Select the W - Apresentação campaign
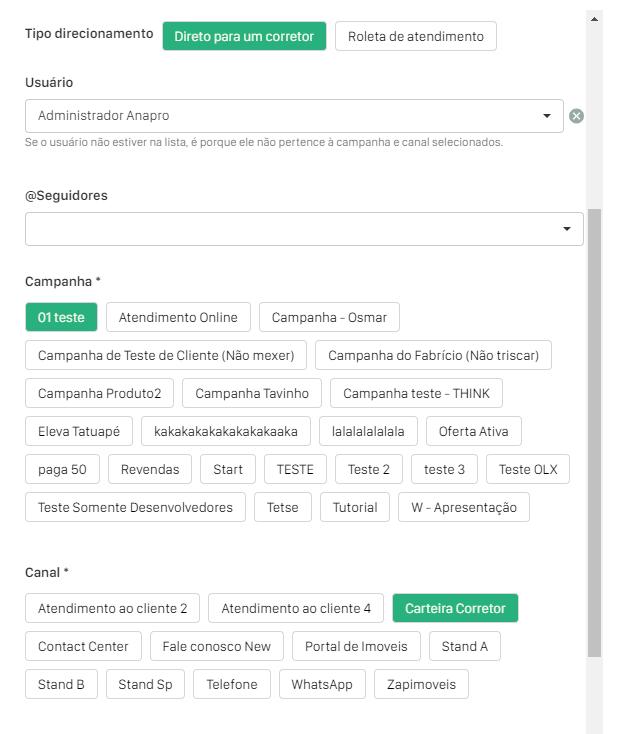Screen dimensions: 624x734 tap(463, 507)
